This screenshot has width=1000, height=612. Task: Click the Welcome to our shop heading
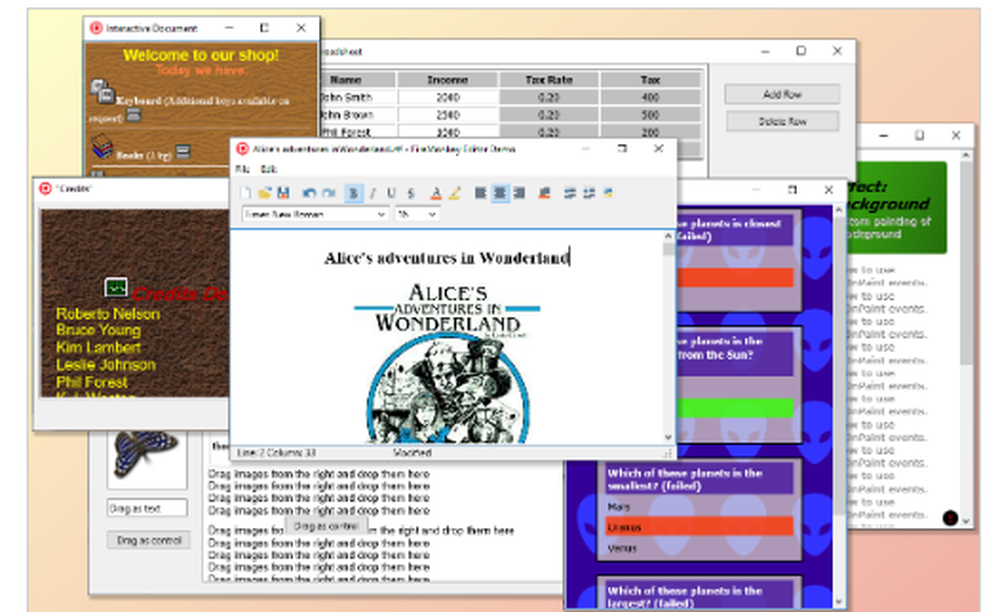pyautogui.click(x=201, y=55)
